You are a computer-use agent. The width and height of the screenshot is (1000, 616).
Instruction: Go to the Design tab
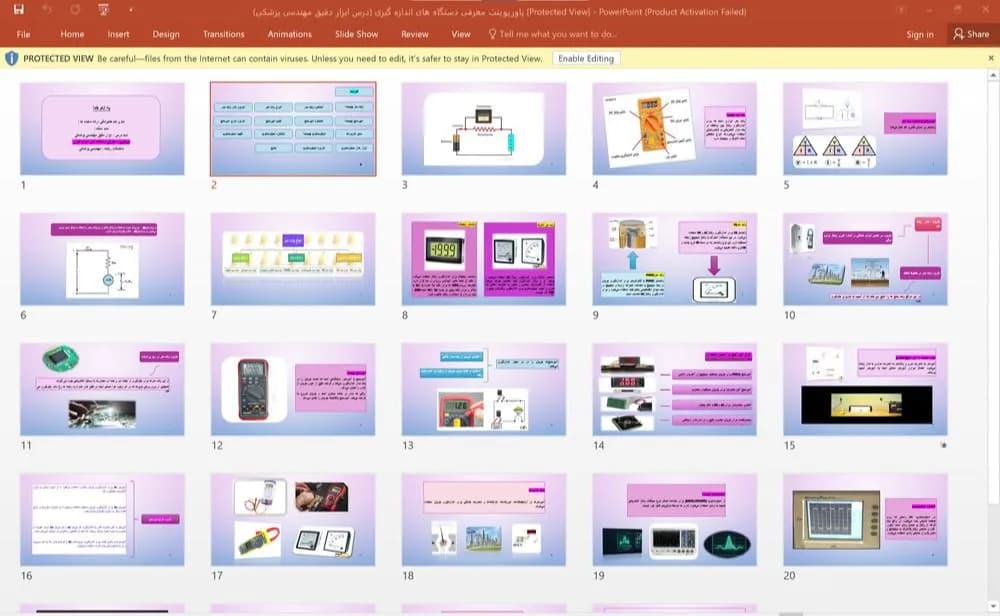pyautogui.click(x=166, y=34)
